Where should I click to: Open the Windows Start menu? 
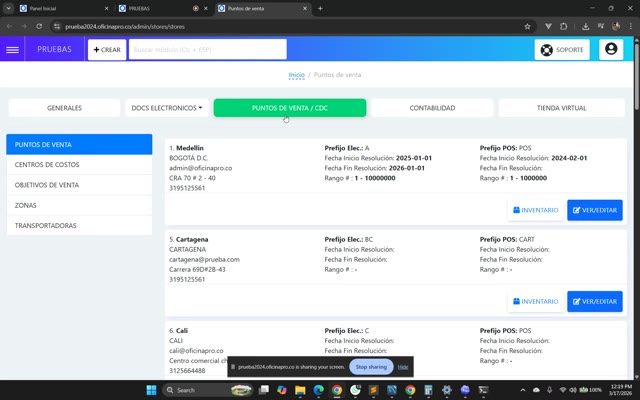pyautogui.click(x=151, y=390)
